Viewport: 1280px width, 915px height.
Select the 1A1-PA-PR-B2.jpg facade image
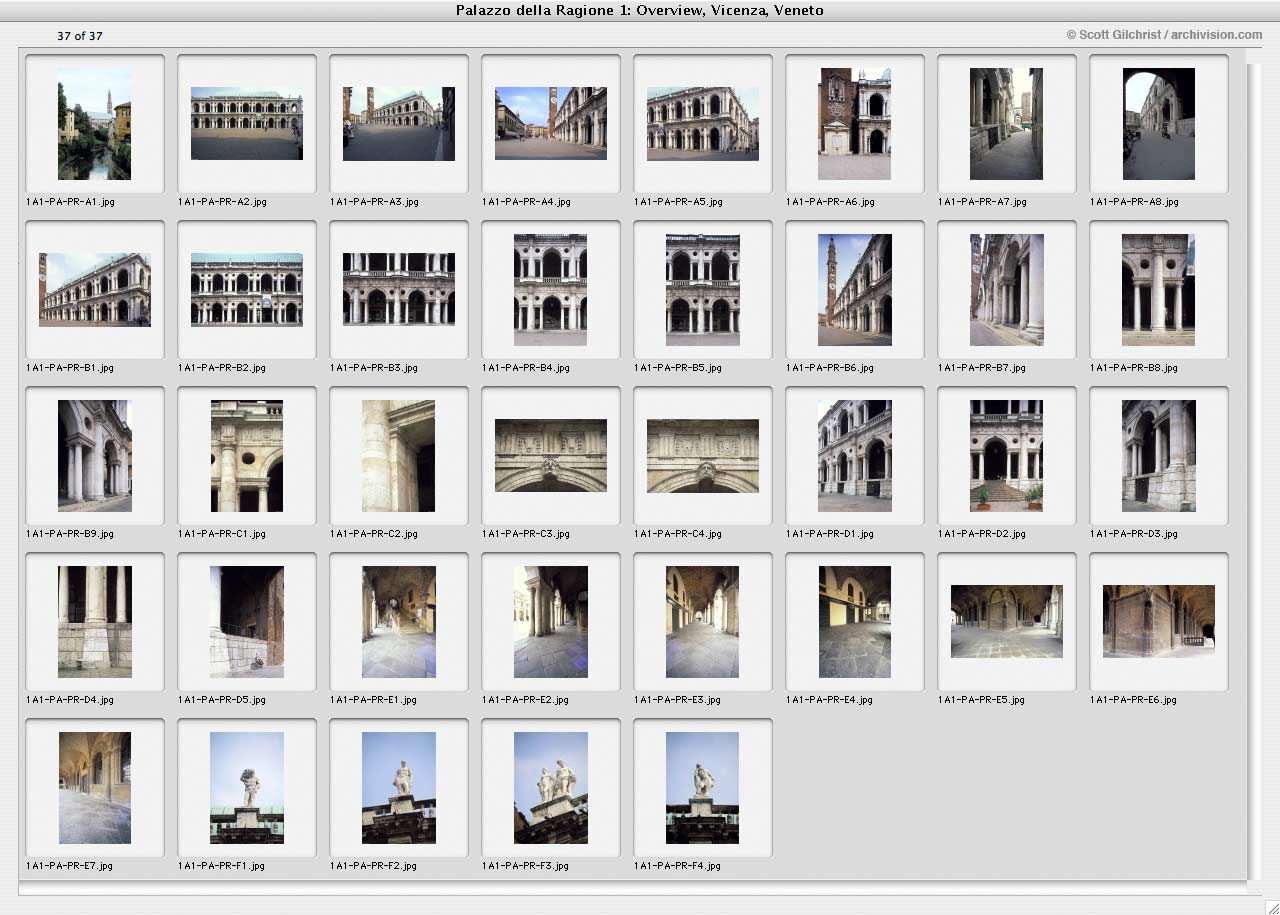[247, 290]
